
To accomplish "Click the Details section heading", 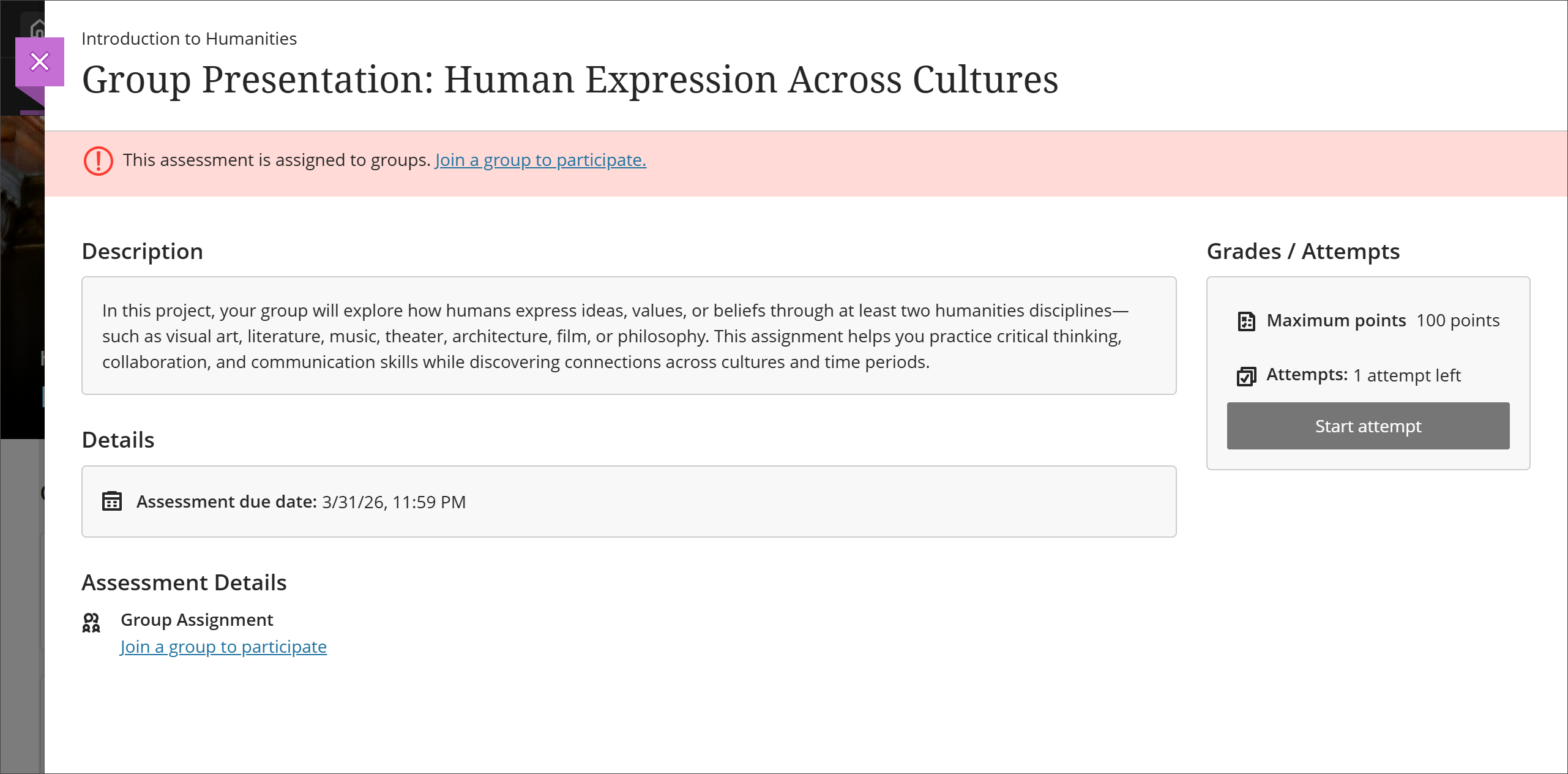I will click(x=118, y=440).
